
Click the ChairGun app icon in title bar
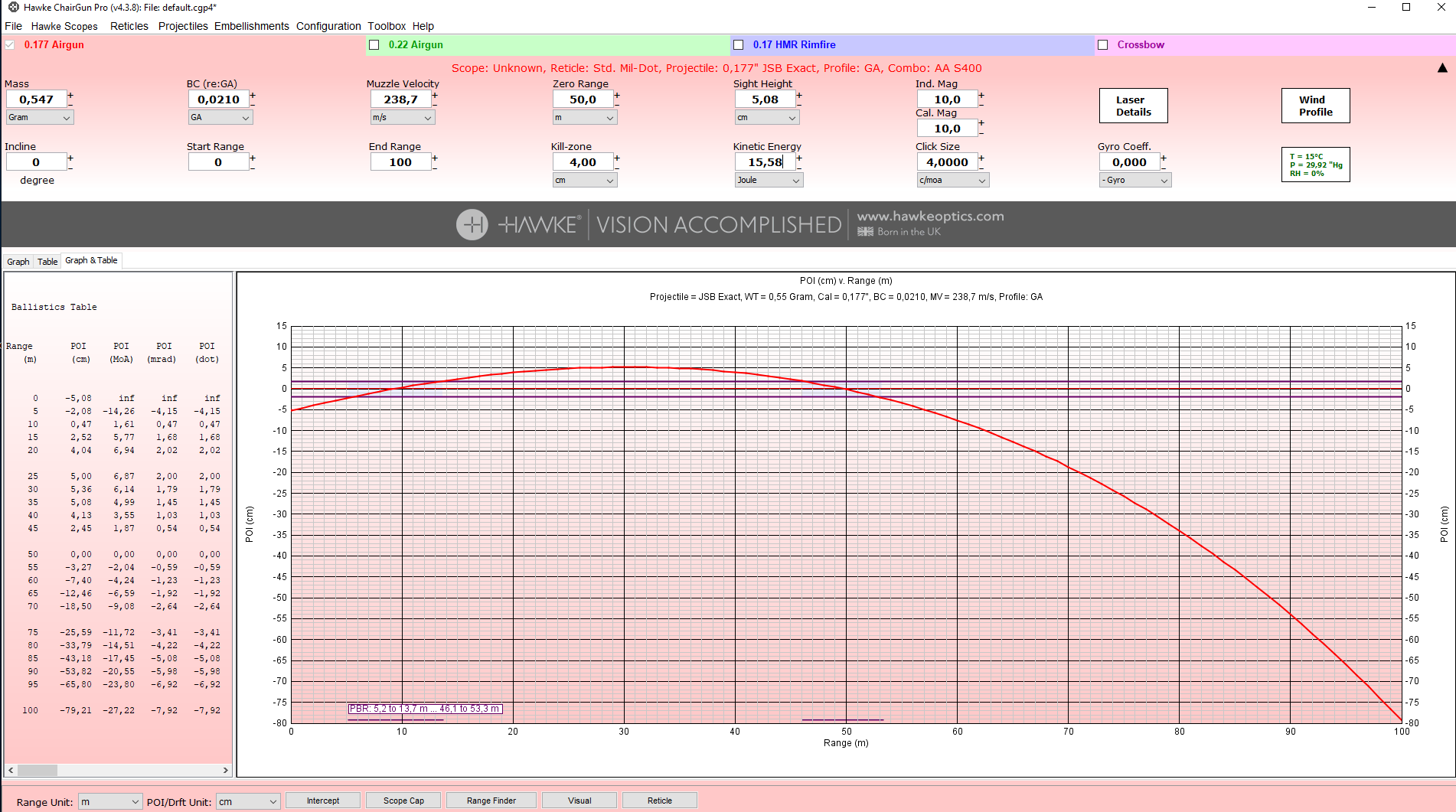click(x=12, y=7)
